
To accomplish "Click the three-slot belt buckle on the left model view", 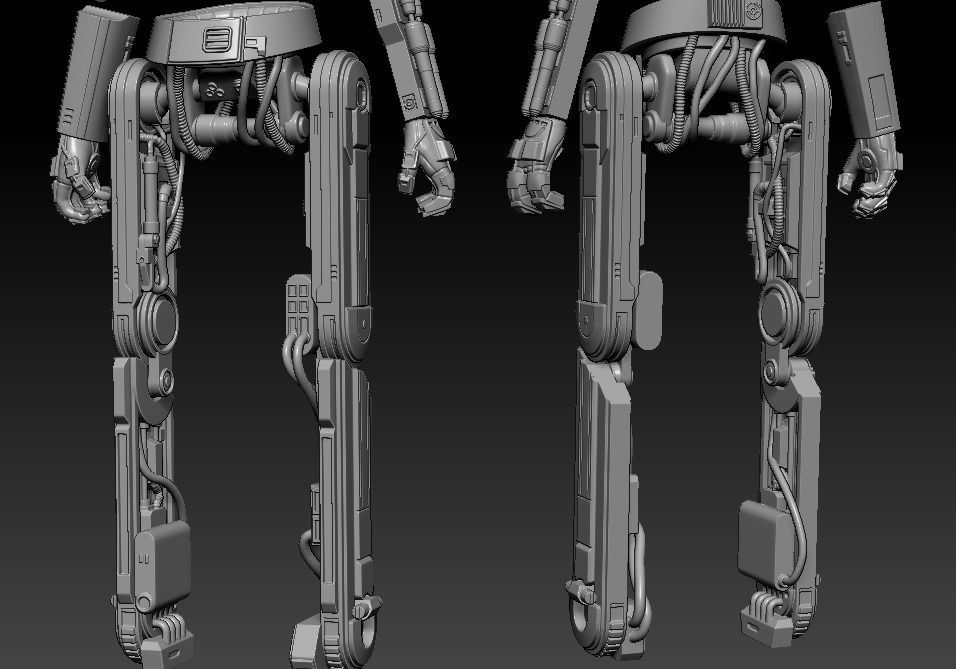I will [x=217, y=39].
